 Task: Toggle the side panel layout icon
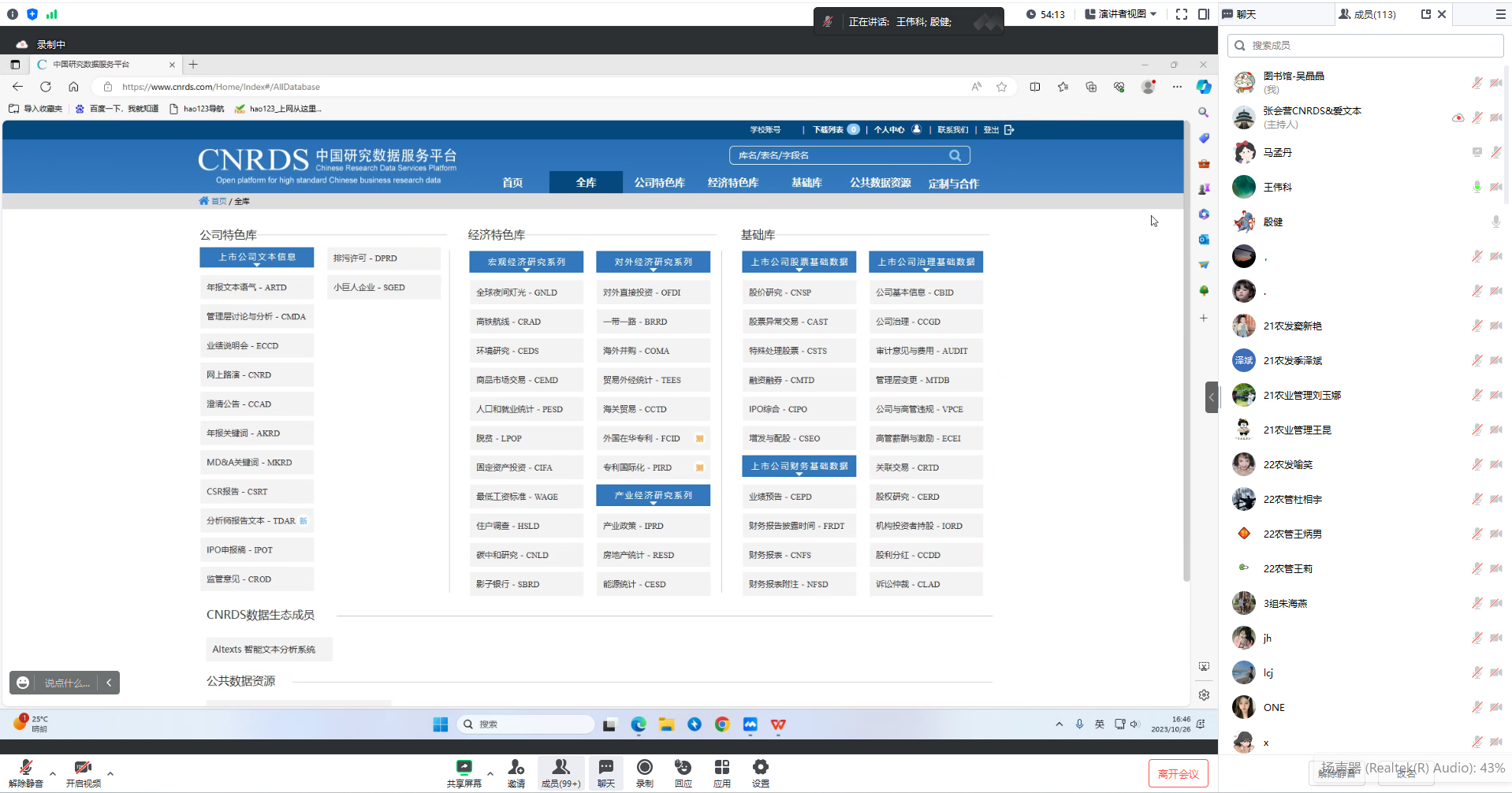click(x=1204, y=14)
